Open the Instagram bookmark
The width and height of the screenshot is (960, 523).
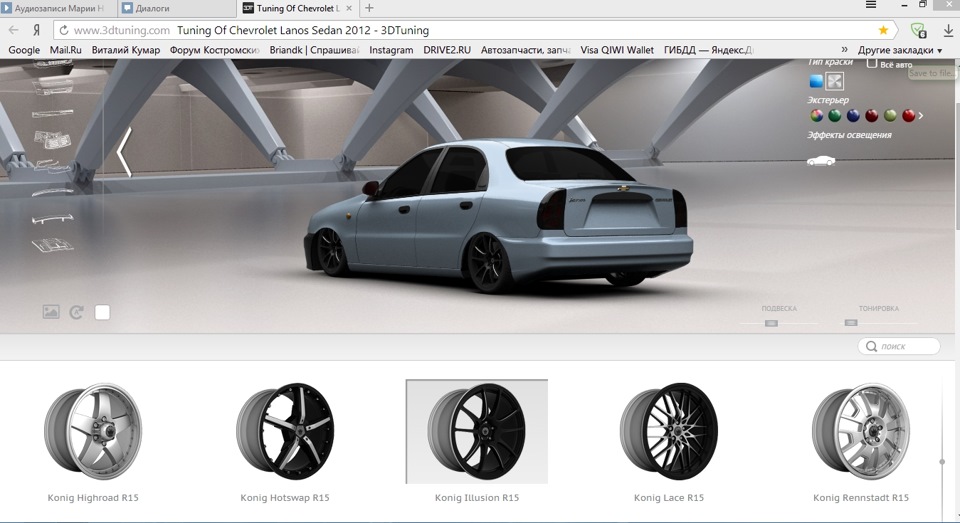pos(391,50)
